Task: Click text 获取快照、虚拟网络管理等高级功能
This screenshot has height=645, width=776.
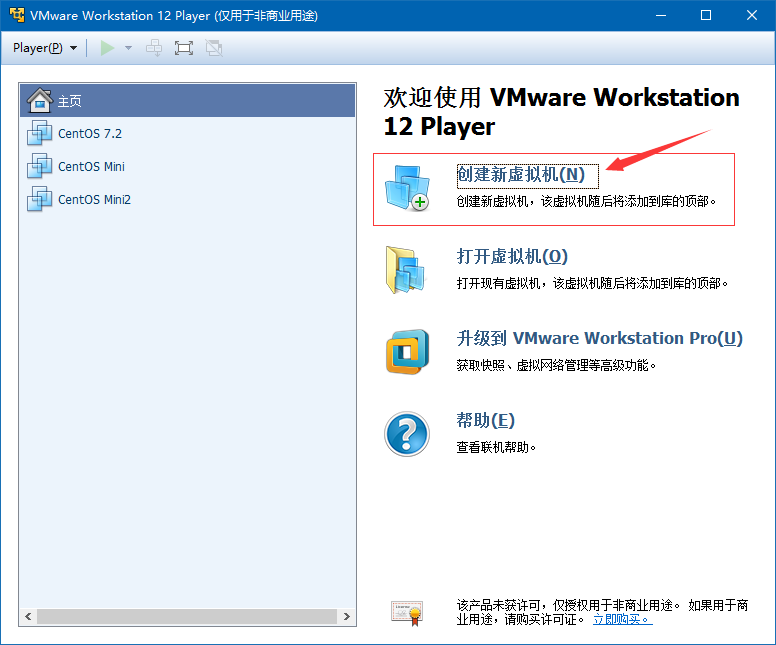Action: pyautogui.click(x=556, y=365)
